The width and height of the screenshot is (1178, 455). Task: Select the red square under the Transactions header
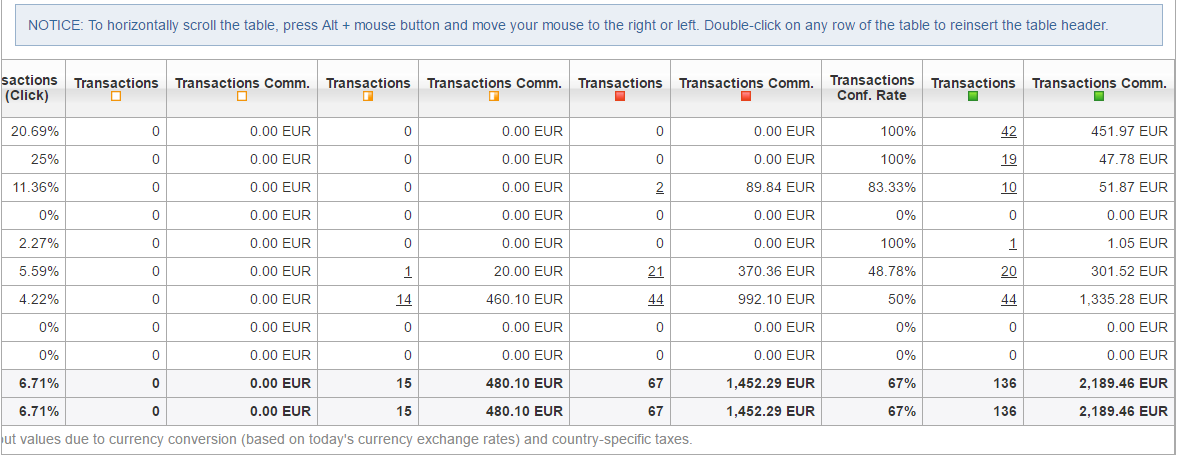point(620,97)
